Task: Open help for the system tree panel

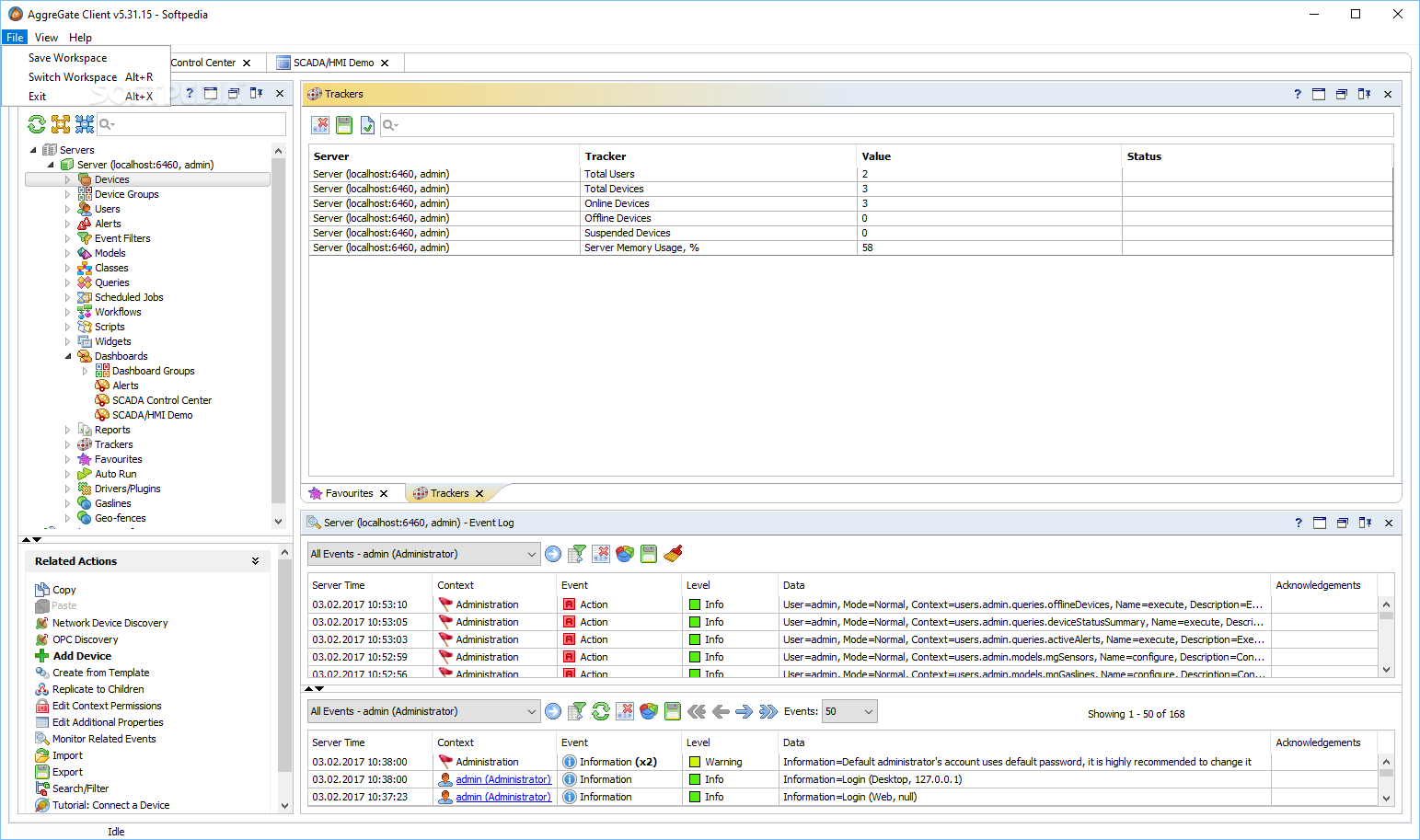Action: 190,93
